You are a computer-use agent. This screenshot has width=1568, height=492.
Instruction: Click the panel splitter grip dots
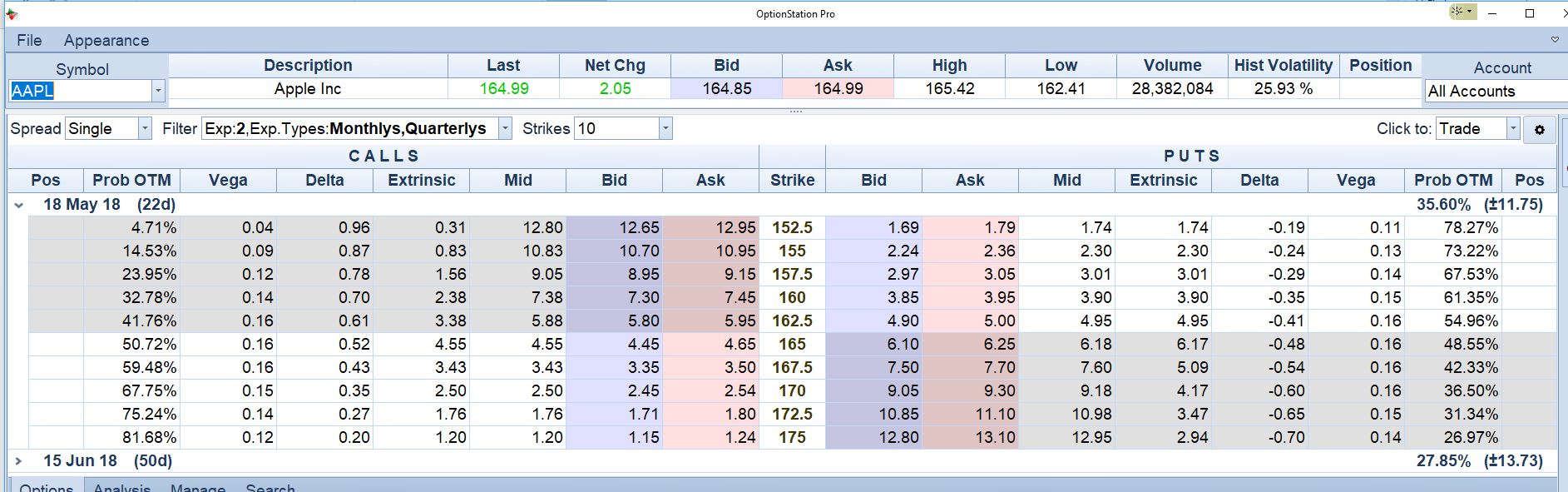tap(795, 111)
